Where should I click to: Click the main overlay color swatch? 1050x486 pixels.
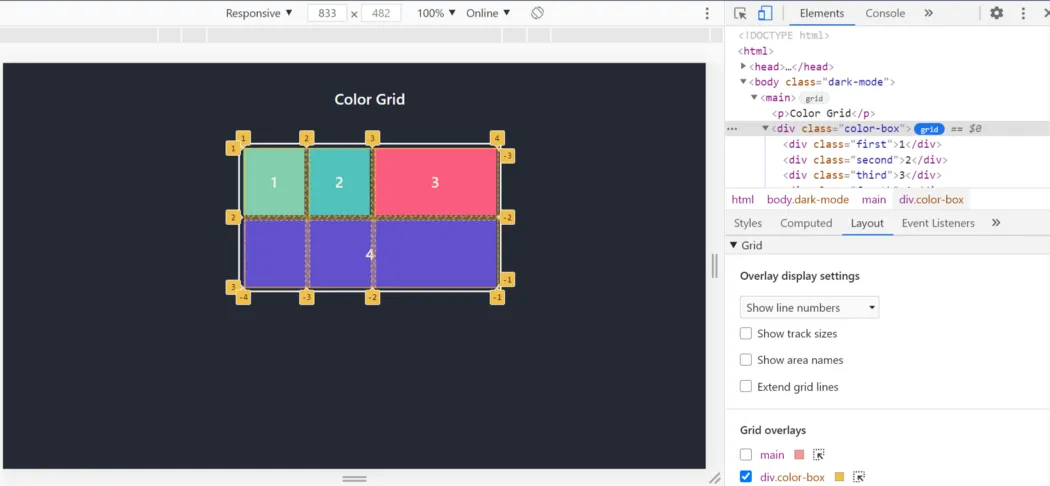(x=798, y=455)
